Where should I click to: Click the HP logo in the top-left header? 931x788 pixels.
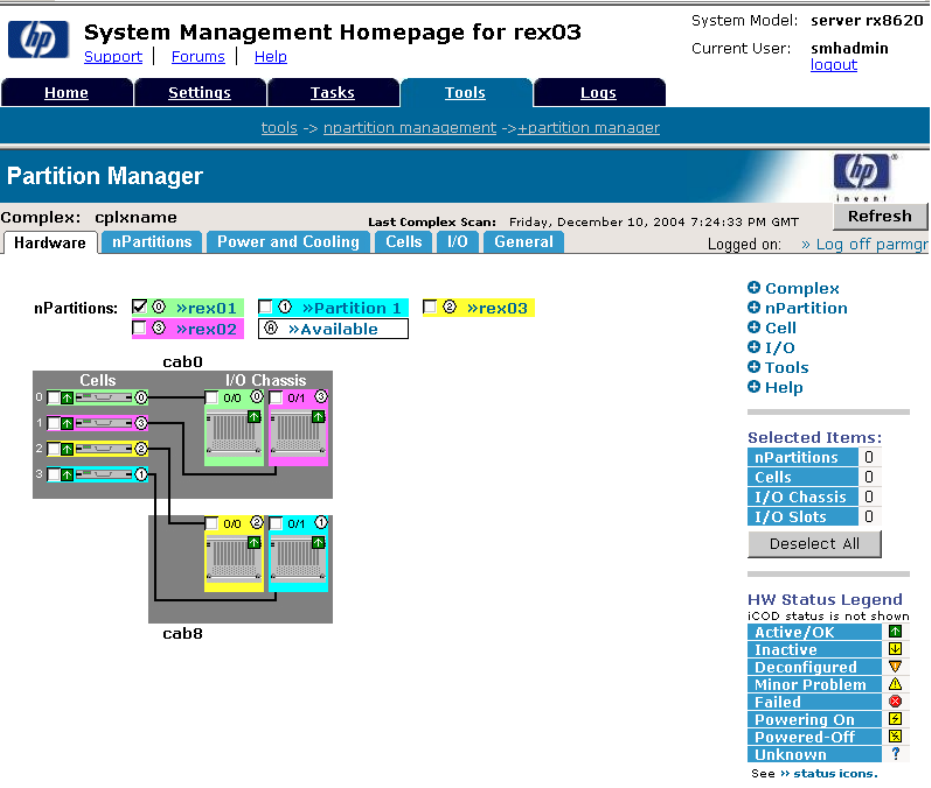tap(38, 40)
